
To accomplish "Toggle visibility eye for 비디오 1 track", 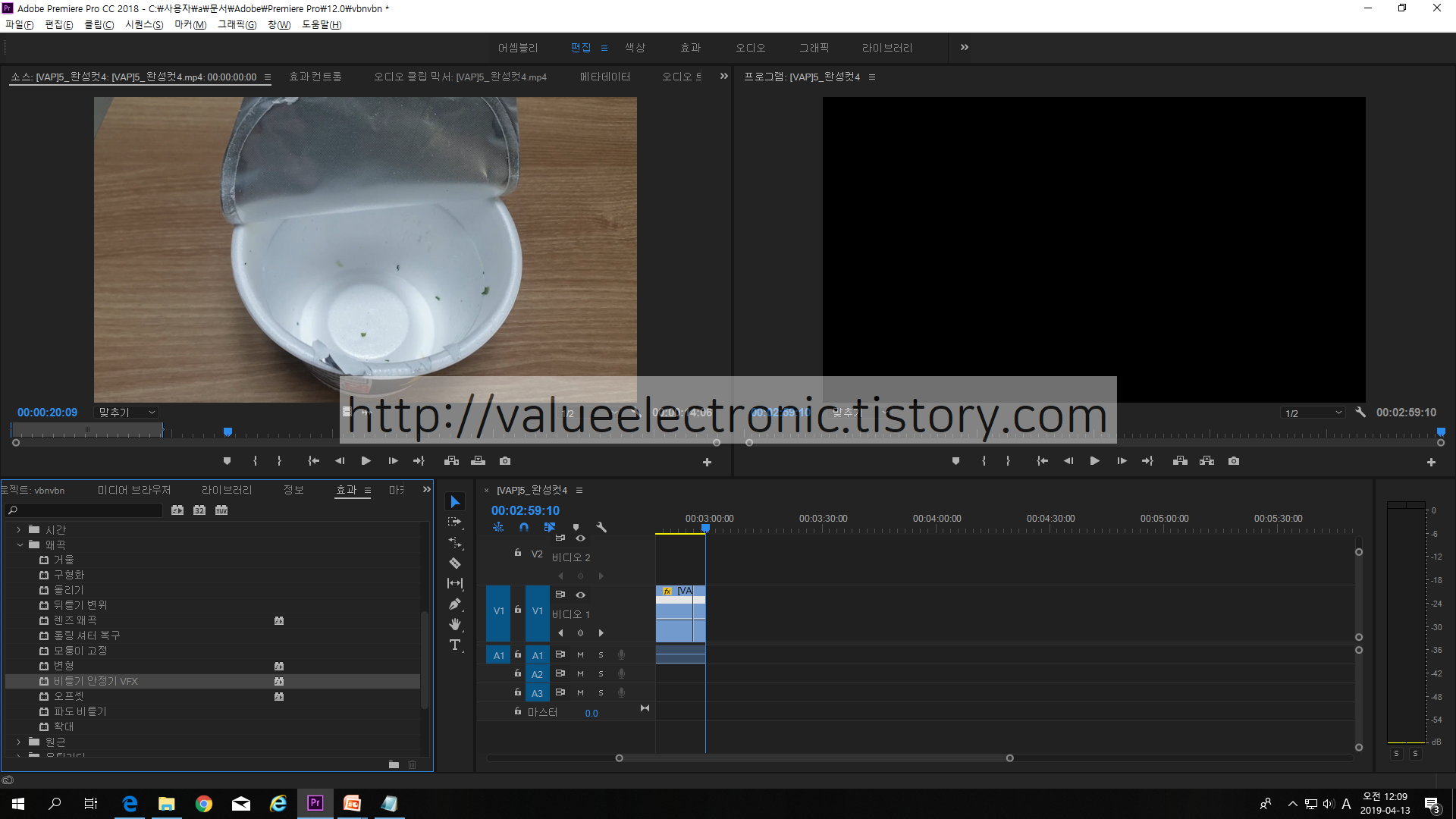I will [580, 595].
